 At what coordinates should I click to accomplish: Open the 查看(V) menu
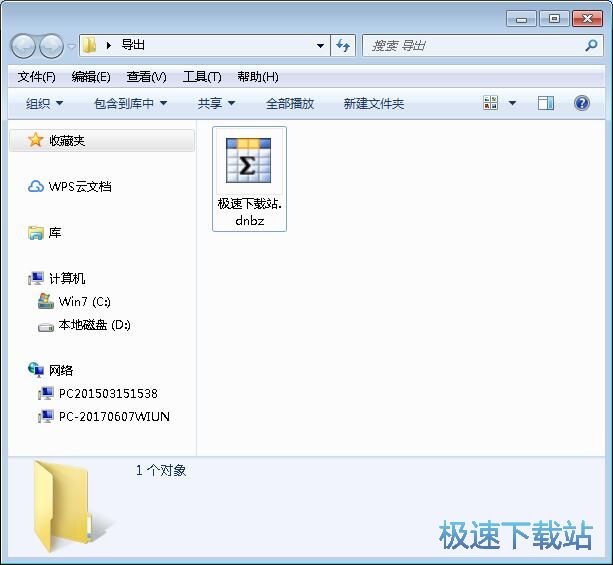point(146,77)
